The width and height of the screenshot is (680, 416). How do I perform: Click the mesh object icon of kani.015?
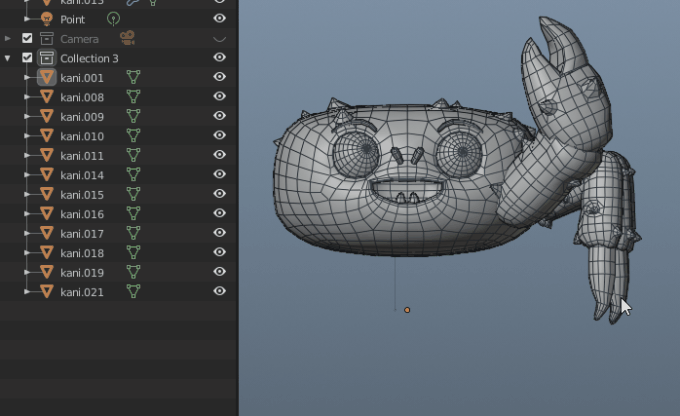(x=47, y=194)
